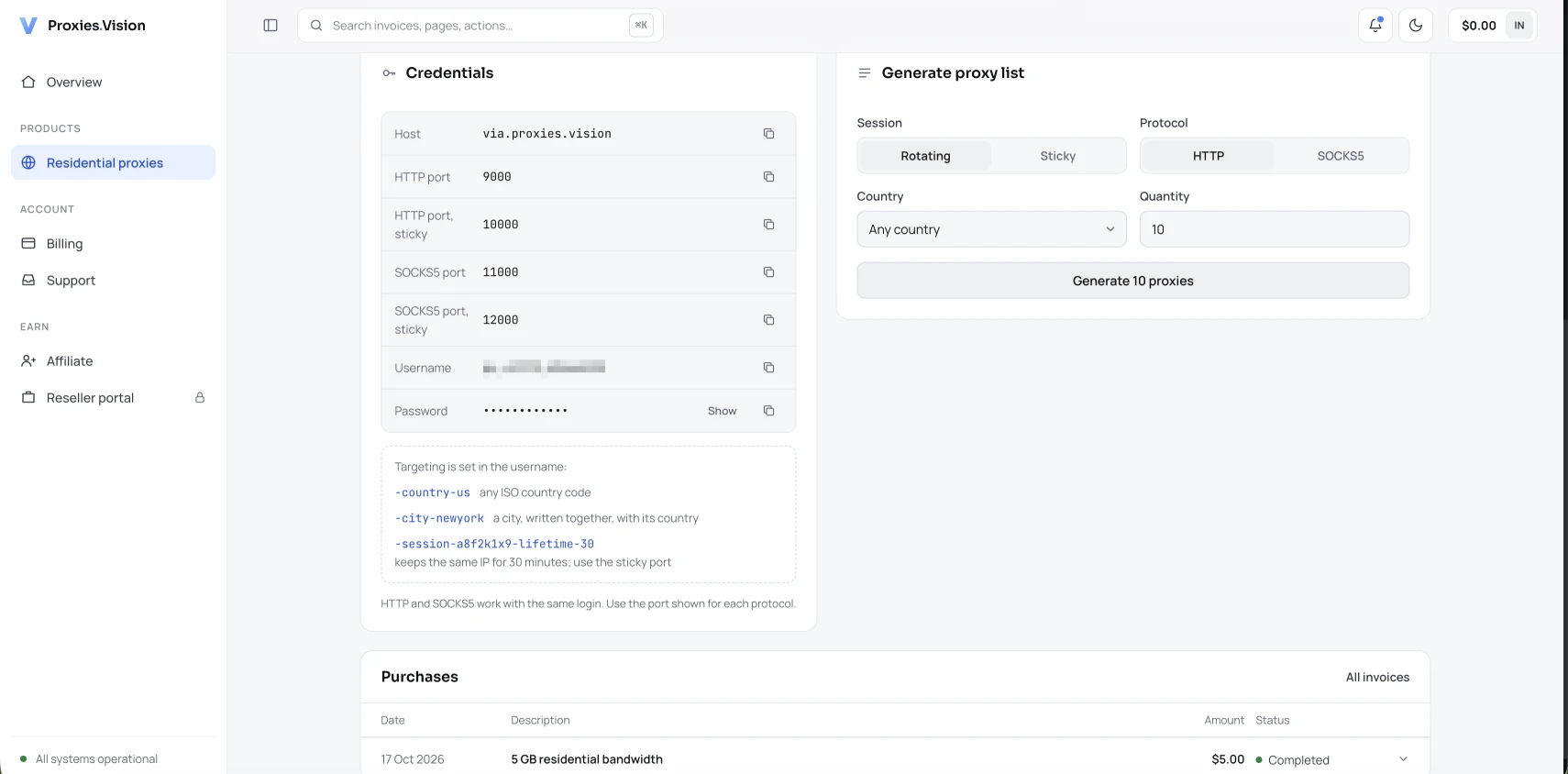The height and width of the screenshot is (774, 1568).
Task: Copy the Username credential
Action: [x=768, y=368]
